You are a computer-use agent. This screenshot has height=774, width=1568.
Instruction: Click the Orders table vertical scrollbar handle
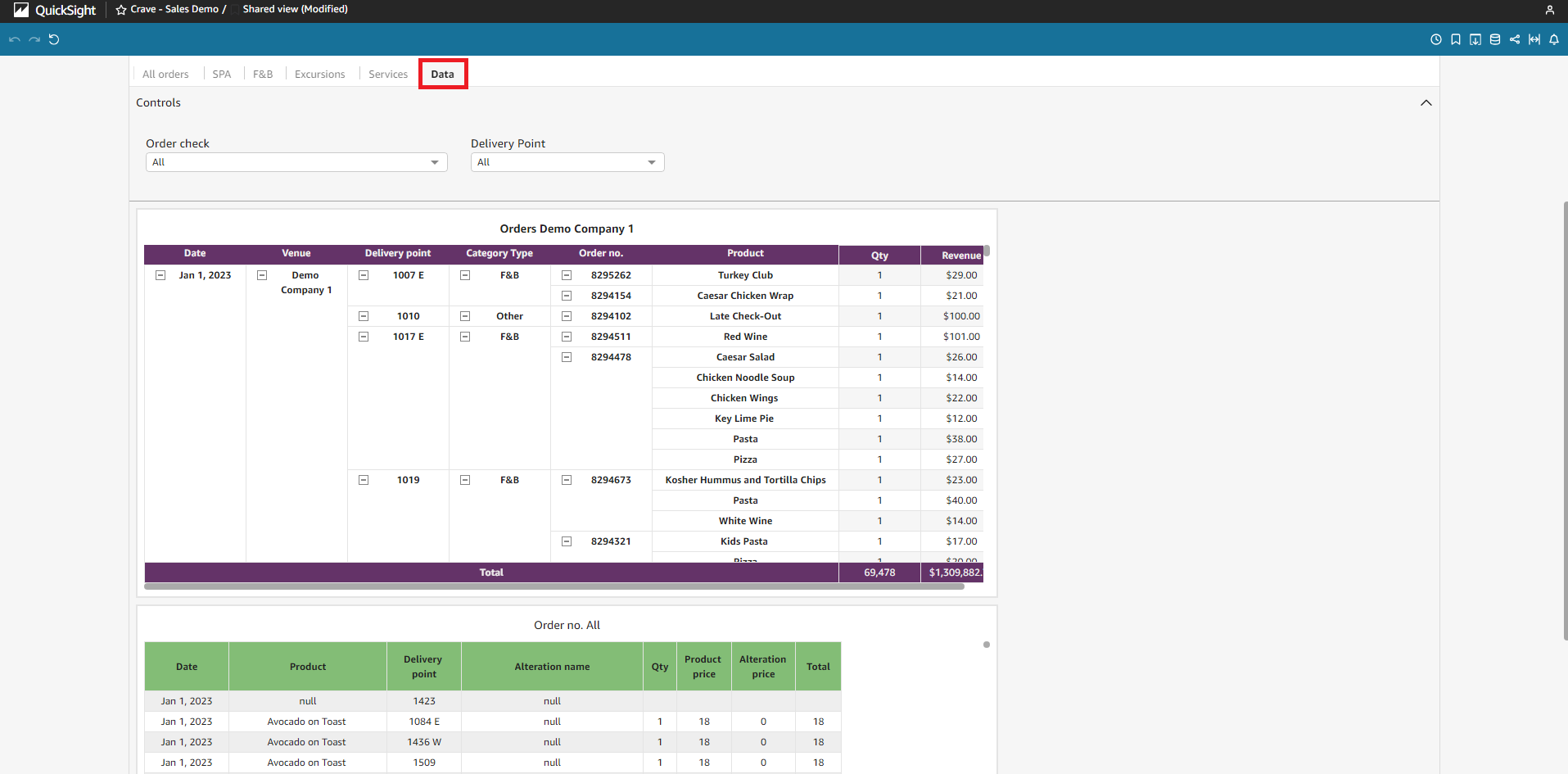987,251
